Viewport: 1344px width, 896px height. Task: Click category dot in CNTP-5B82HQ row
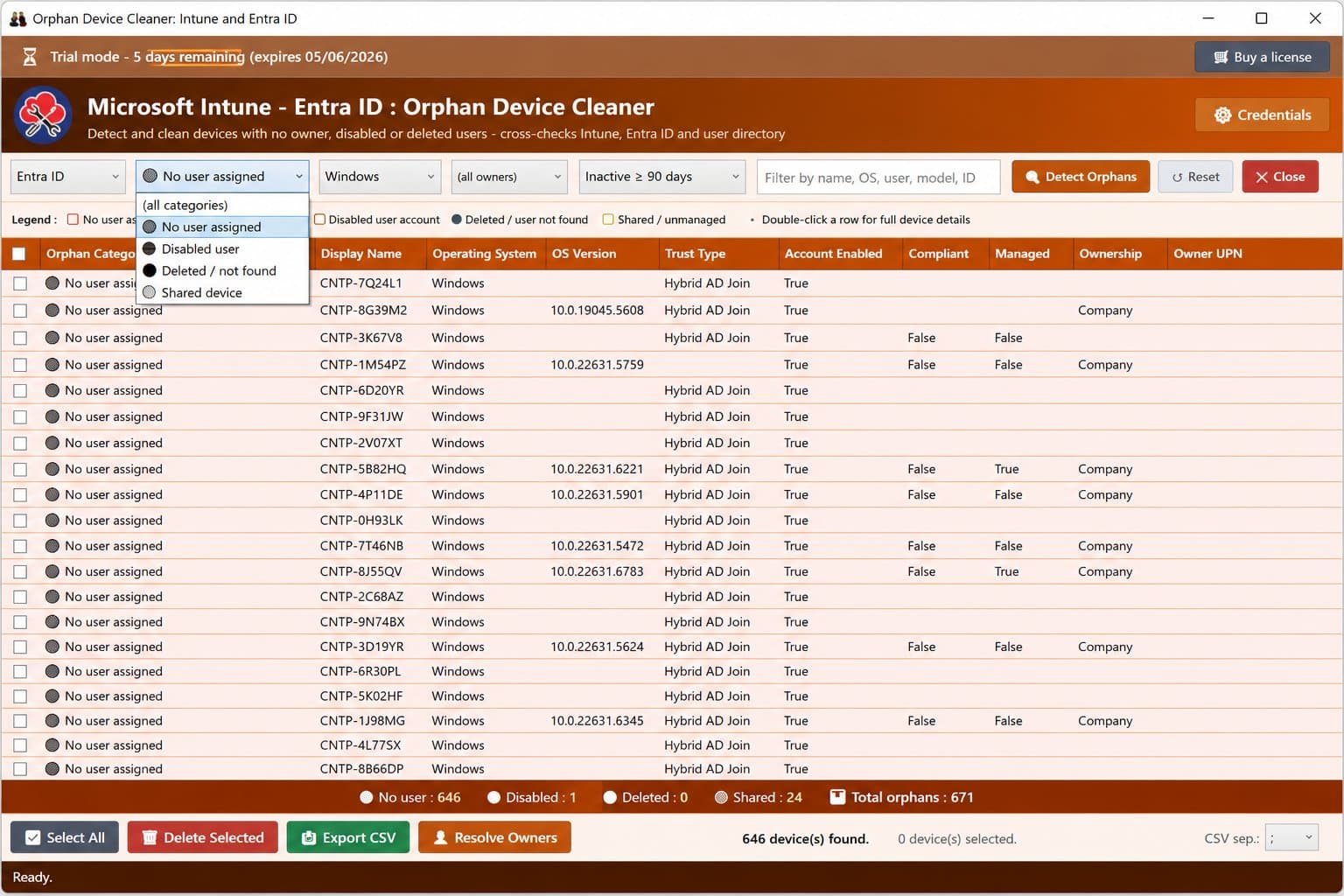(x=52, y=469)
